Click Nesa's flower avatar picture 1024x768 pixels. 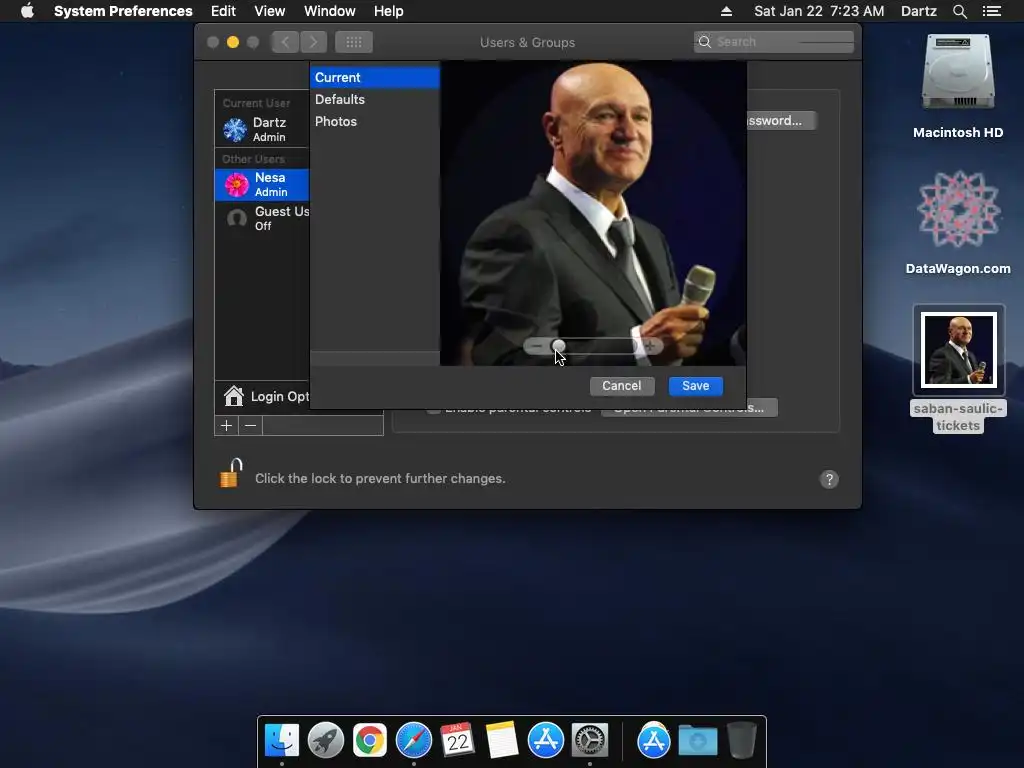pyautogui.click(x=236, y=185)
